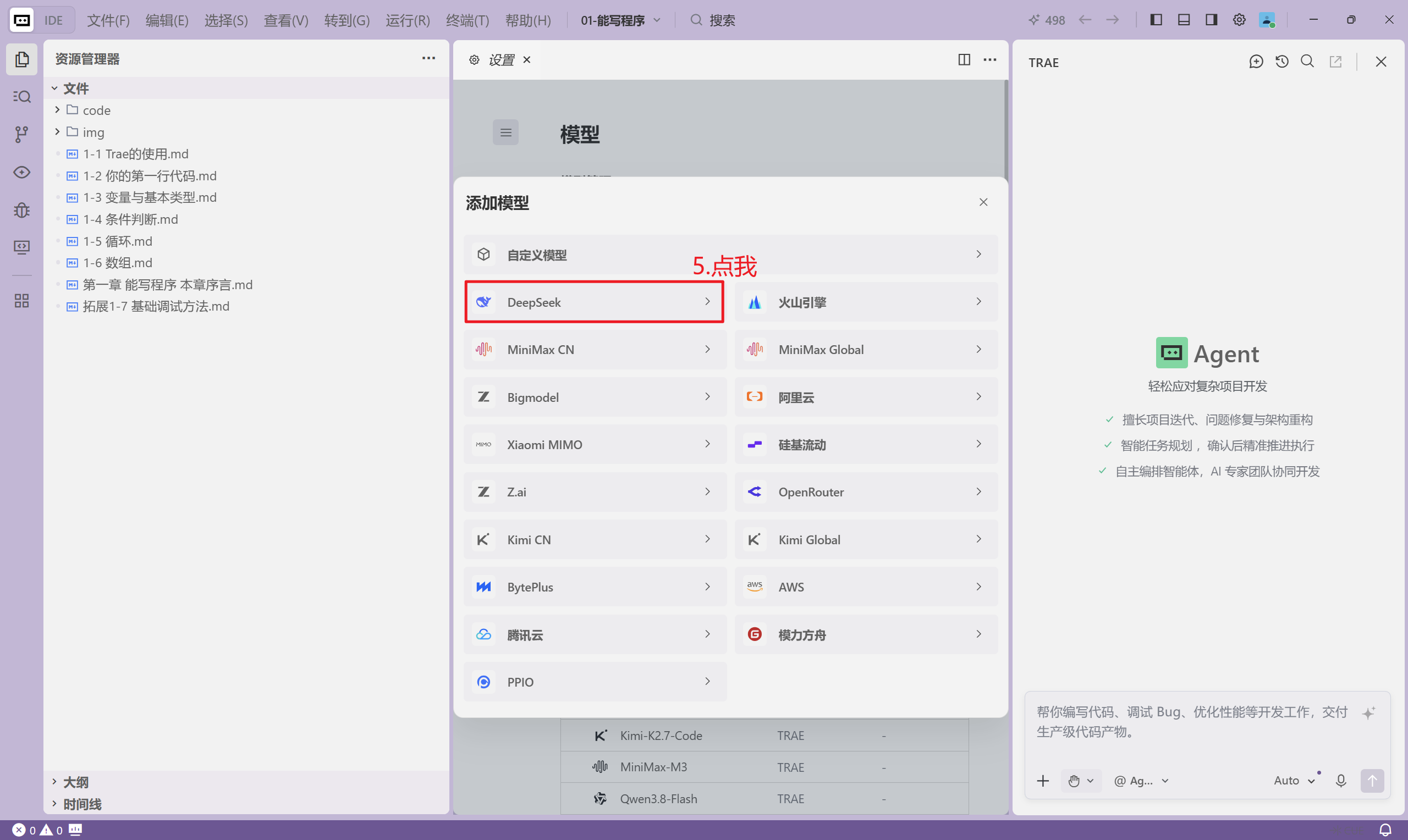Screen dimensions: 1408x840
Task: Open Explorer more actions menu
Action: point(428,58)
